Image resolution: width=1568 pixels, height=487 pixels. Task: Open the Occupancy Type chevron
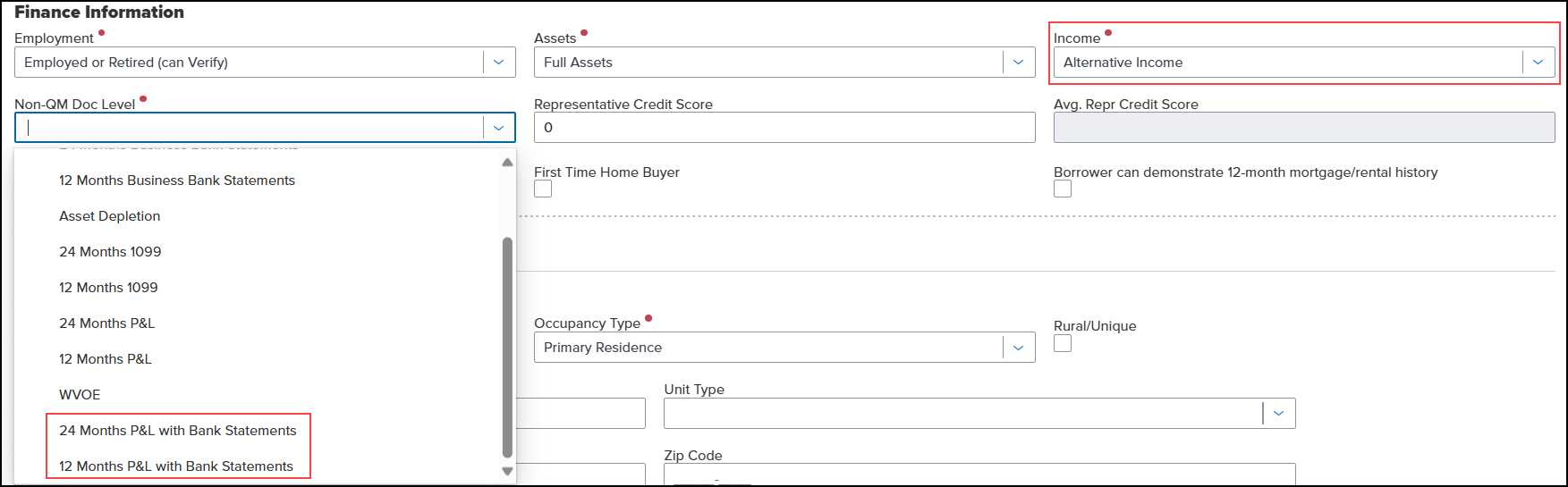[1018, 348]
